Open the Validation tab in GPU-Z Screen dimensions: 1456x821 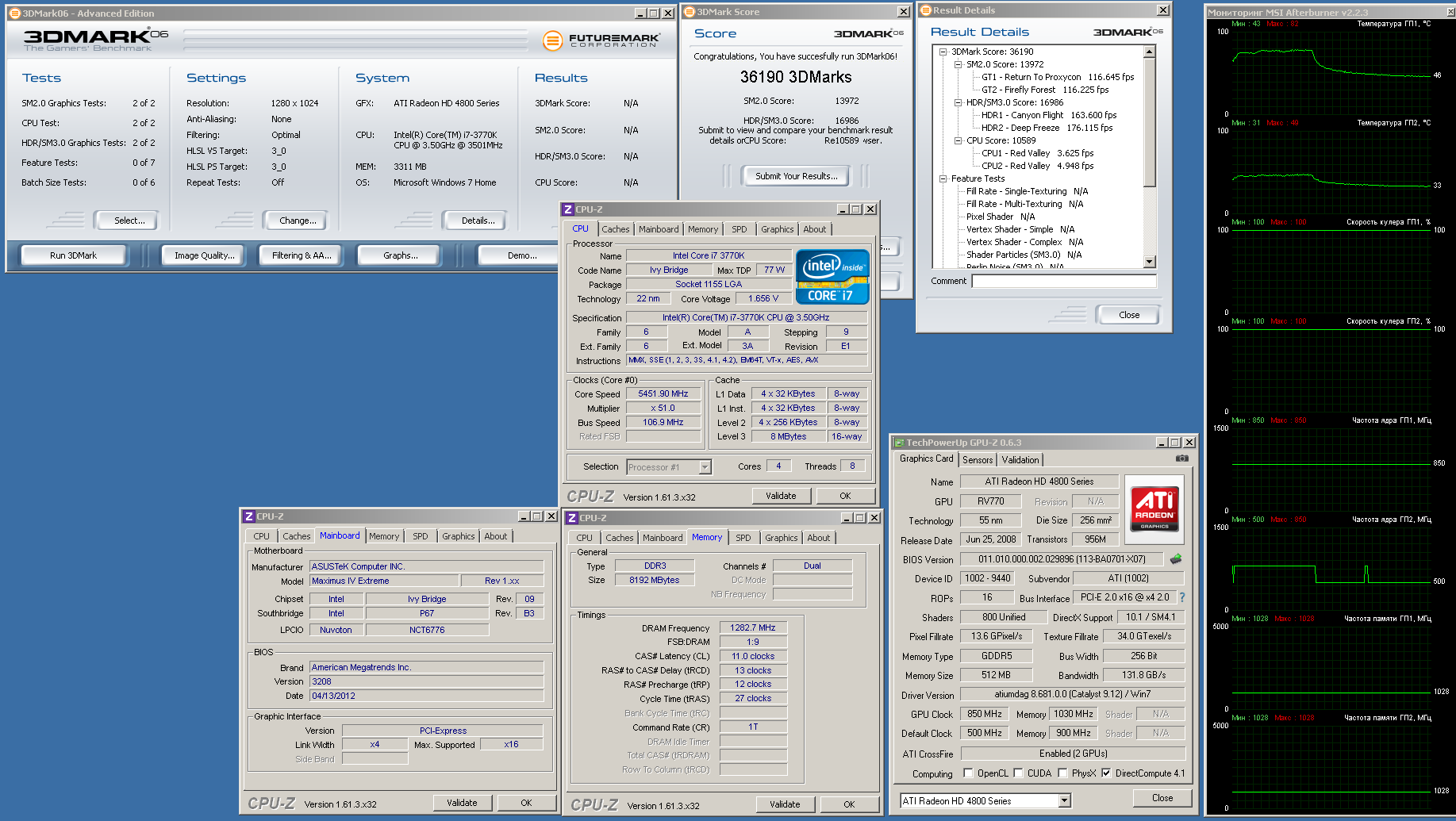click(x=1020, y=460)
